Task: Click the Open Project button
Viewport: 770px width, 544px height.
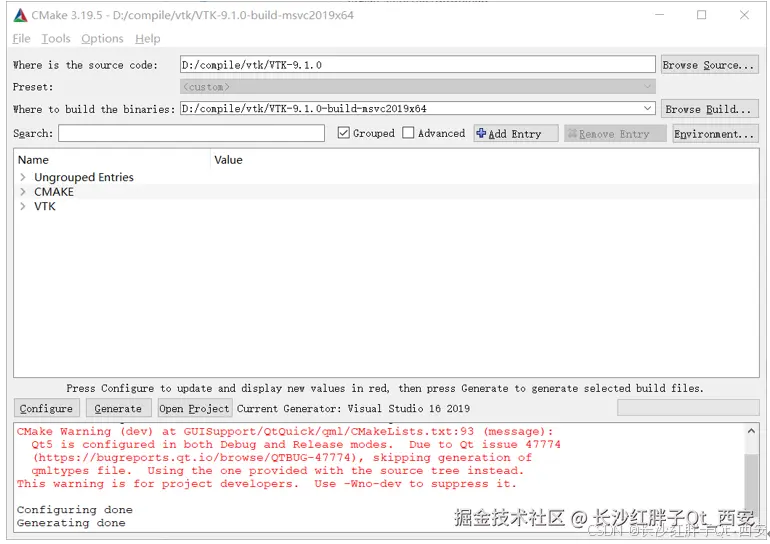Action: point(194,408)
